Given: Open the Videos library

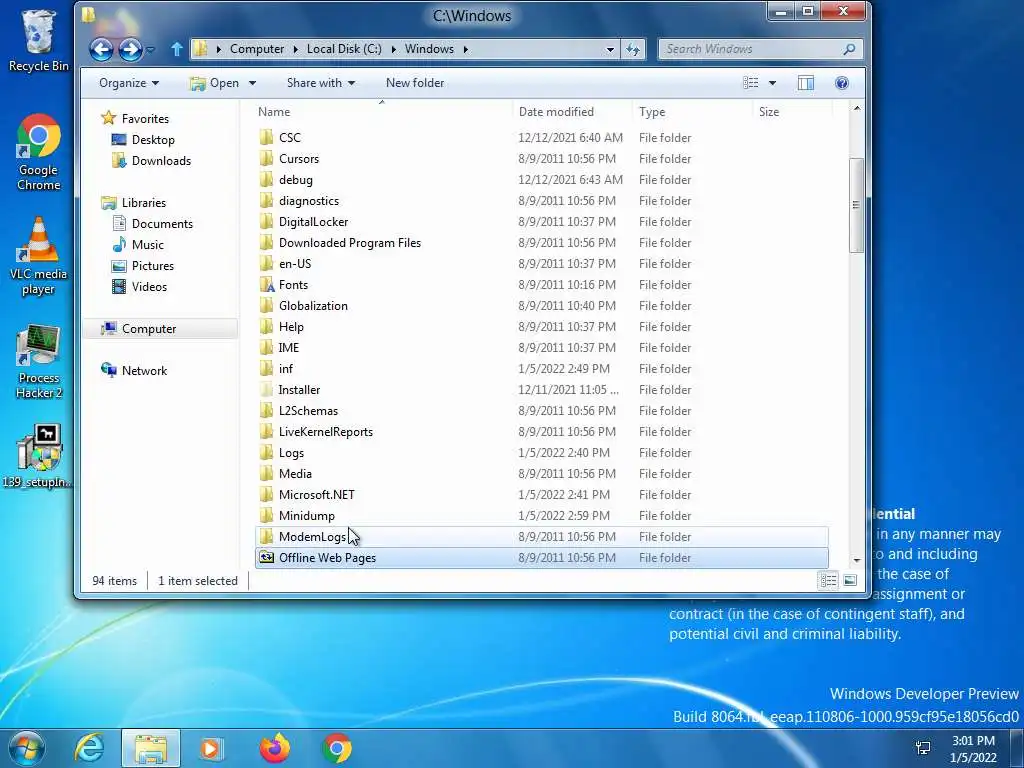Looking at the screenshot, I should coord(149,287).
